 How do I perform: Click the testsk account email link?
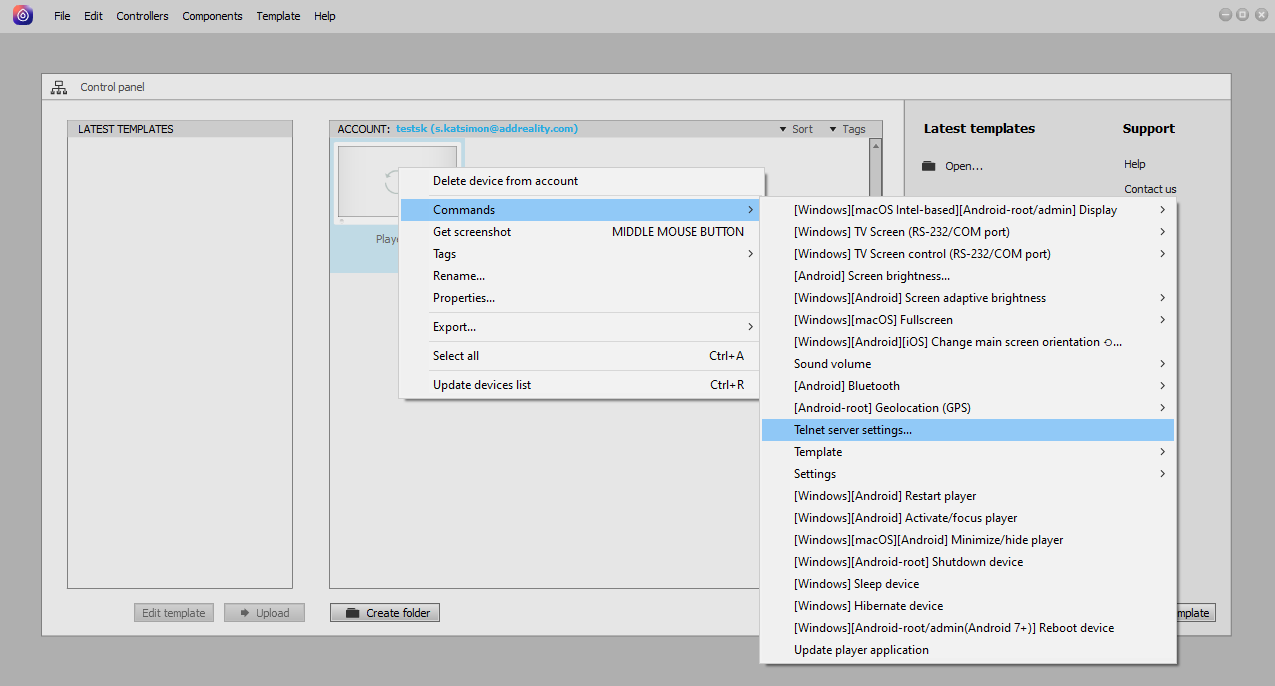coord(487,129)
